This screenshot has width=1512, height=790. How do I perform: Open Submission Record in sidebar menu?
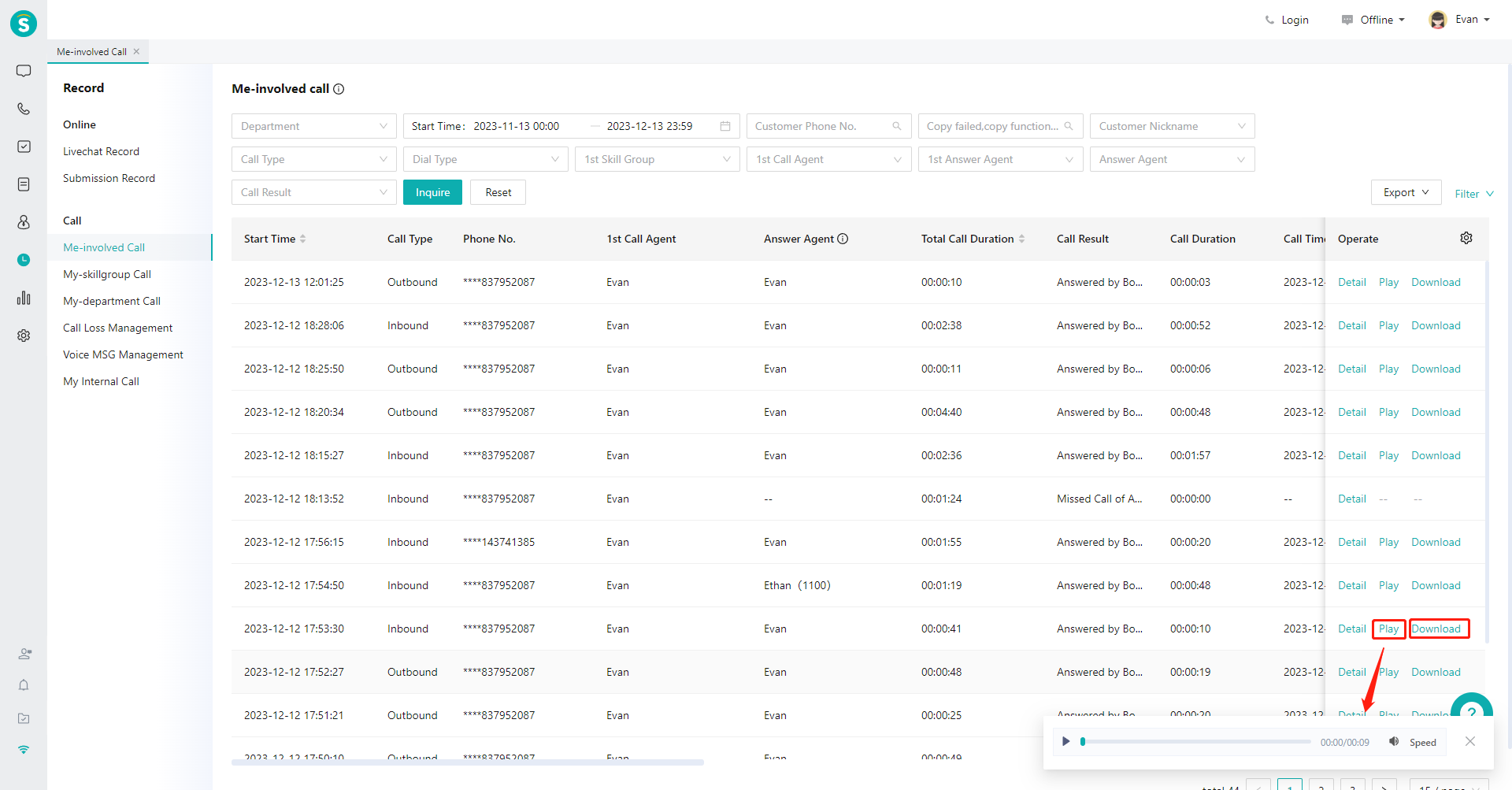tap(109, 178)
